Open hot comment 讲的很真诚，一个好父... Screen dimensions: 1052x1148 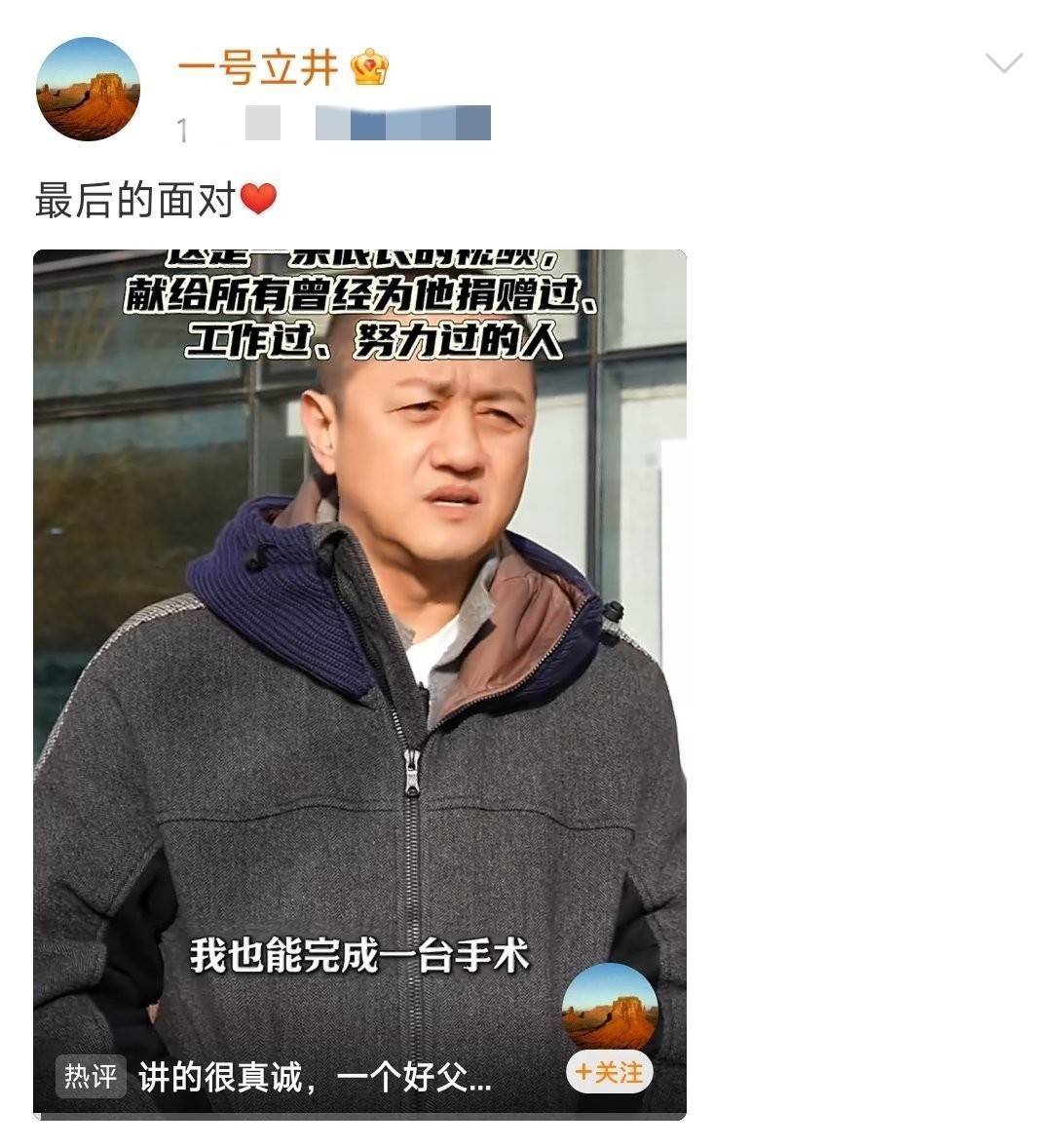316,1077
